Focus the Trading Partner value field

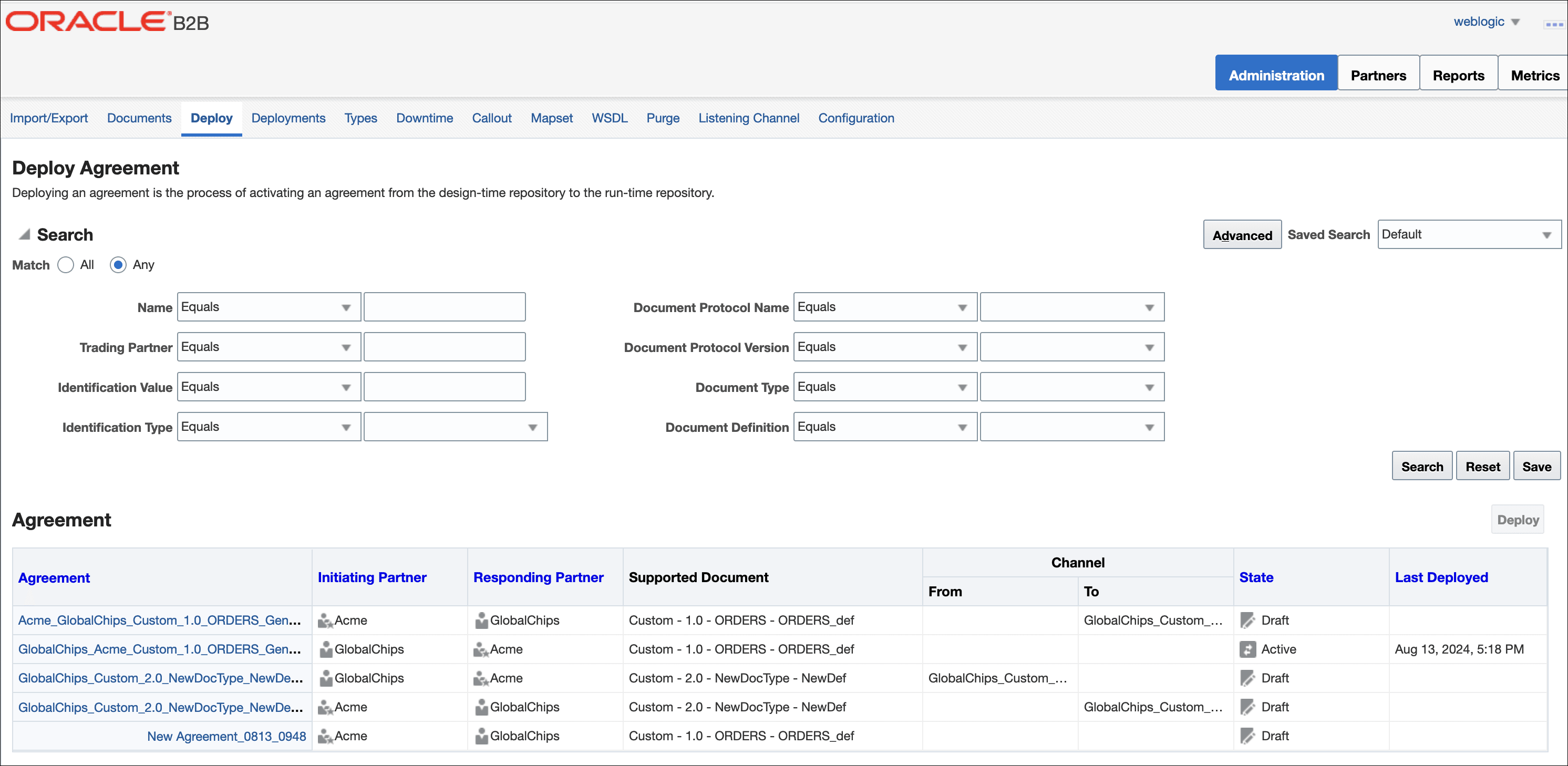(445, 347)
